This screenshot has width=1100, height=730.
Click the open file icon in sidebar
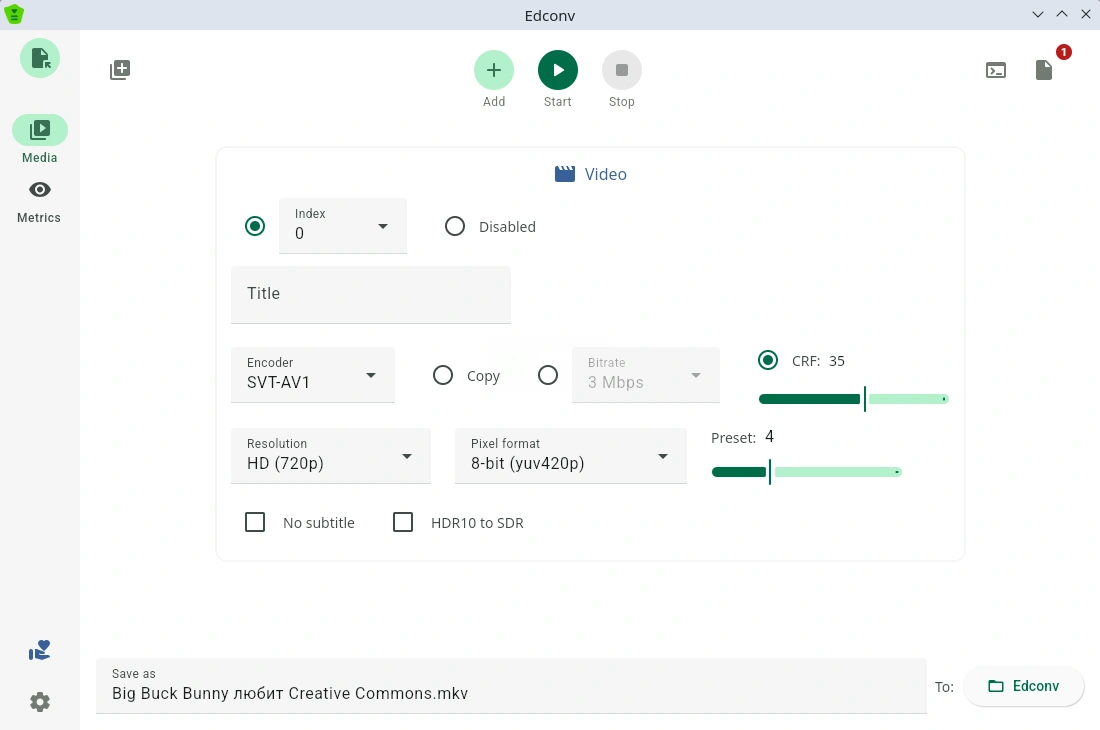click(40, 57)
